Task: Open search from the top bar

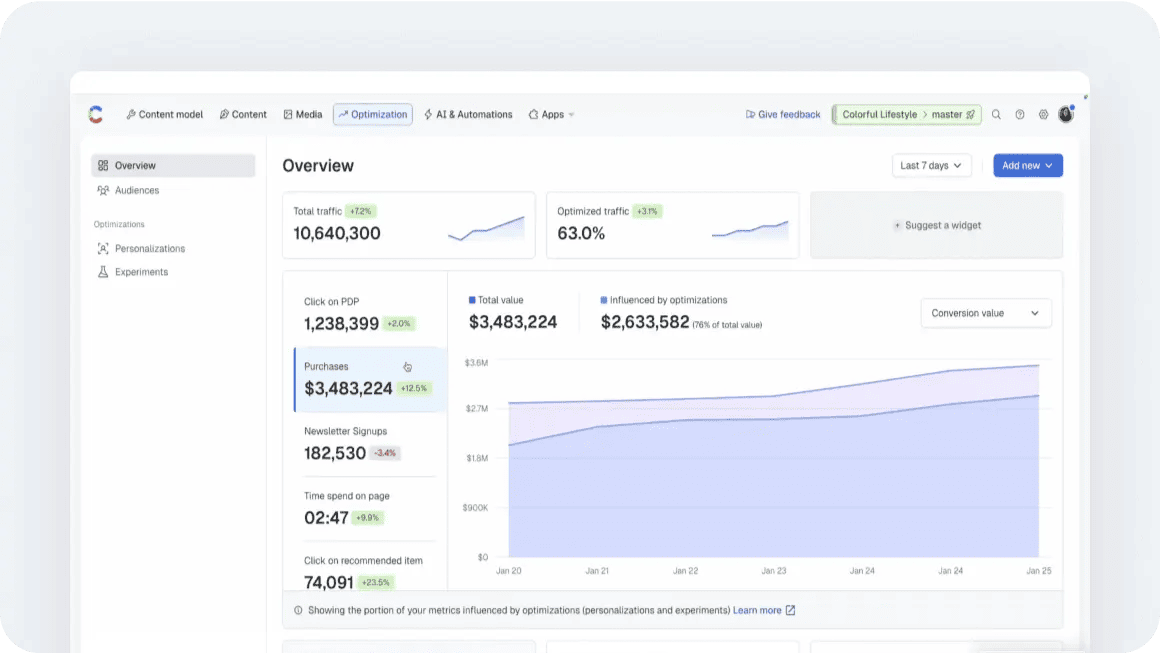Action: [x=996, y=114]
